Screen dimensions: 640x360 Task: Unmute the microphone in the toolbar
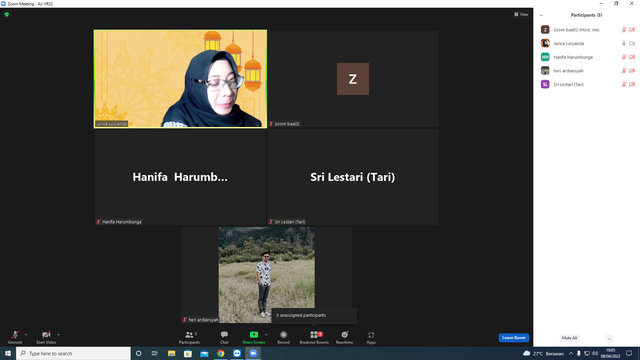15,337
